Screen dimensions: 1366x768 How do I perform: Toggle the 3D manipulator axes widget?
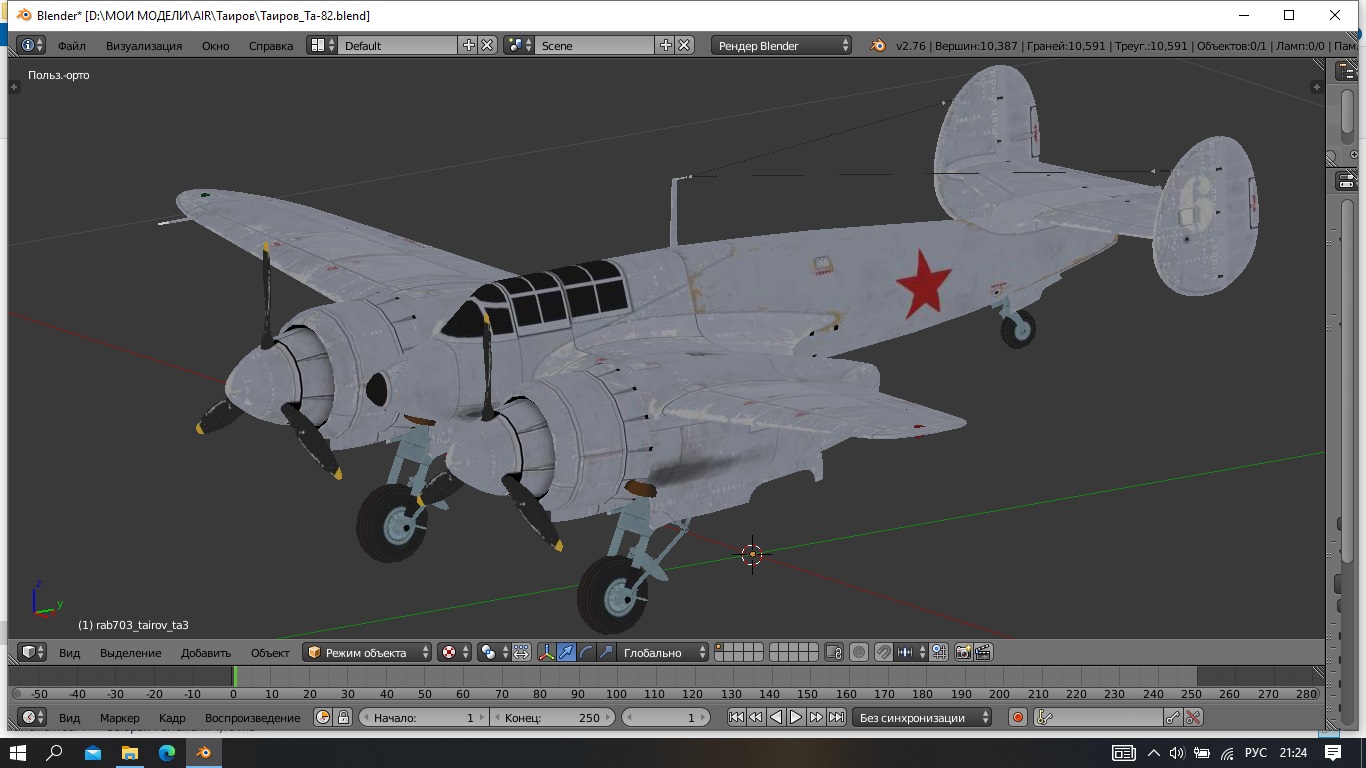coord(546,652)
